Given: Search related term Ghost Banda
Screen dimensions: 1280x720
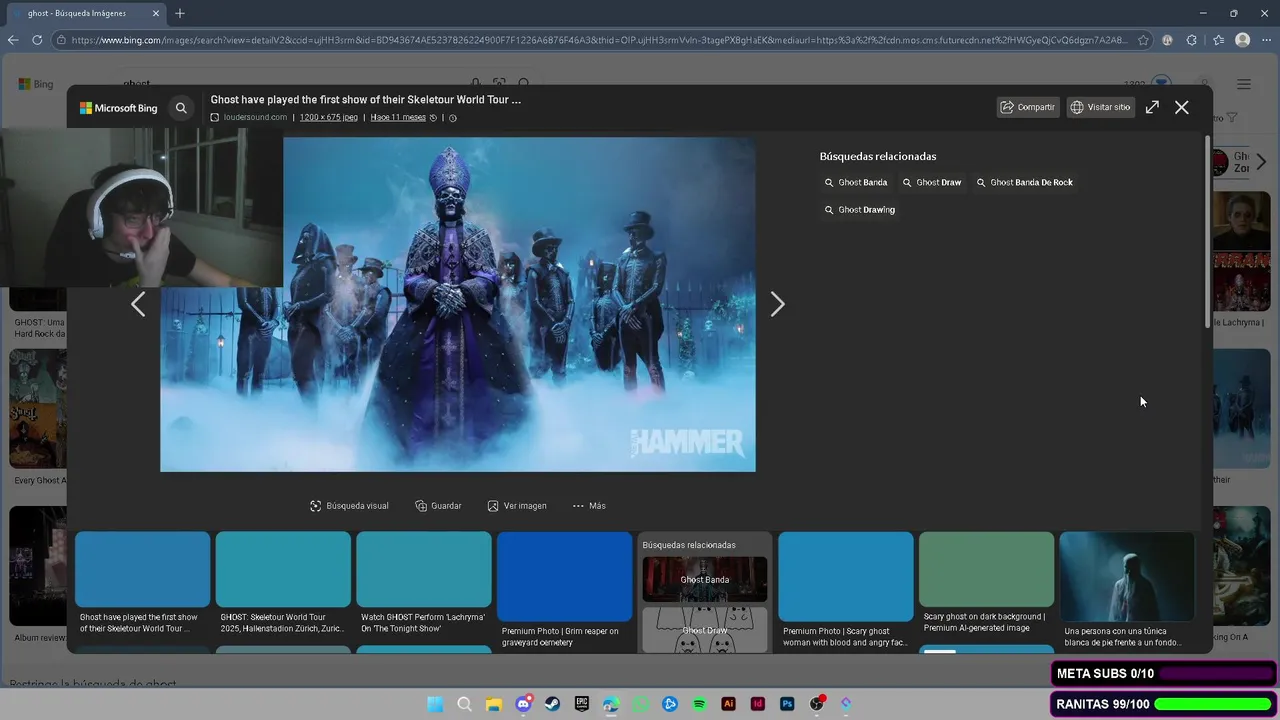Looking at the screenshot, I should coord(856,182).
